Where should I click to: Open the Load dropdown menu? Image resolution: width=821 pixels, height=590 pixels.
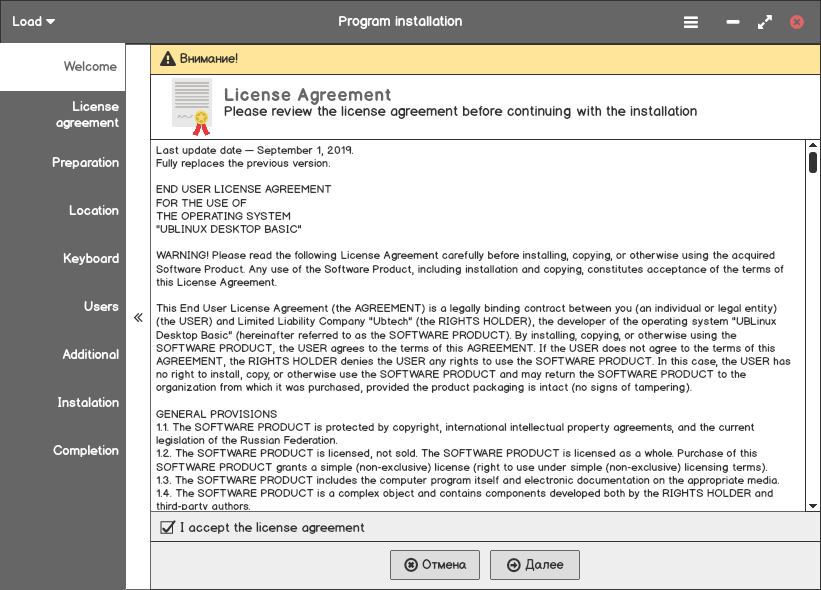tap(34, 21)
